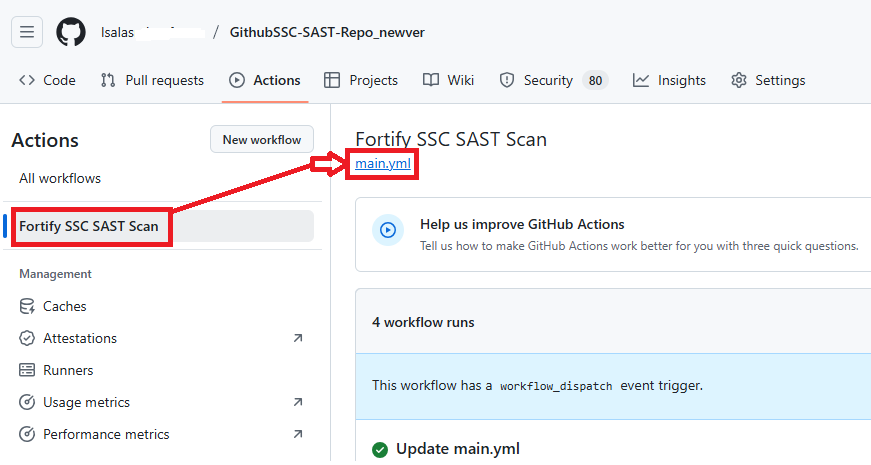Click the Fortify SSC SAST Scan page title

click(451, 139)
